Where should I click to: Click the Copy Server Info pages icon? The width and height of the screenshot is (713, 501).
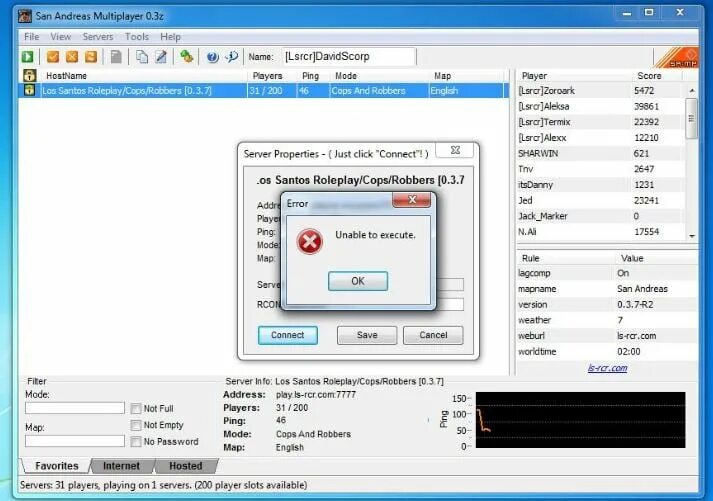click(142, 57)
